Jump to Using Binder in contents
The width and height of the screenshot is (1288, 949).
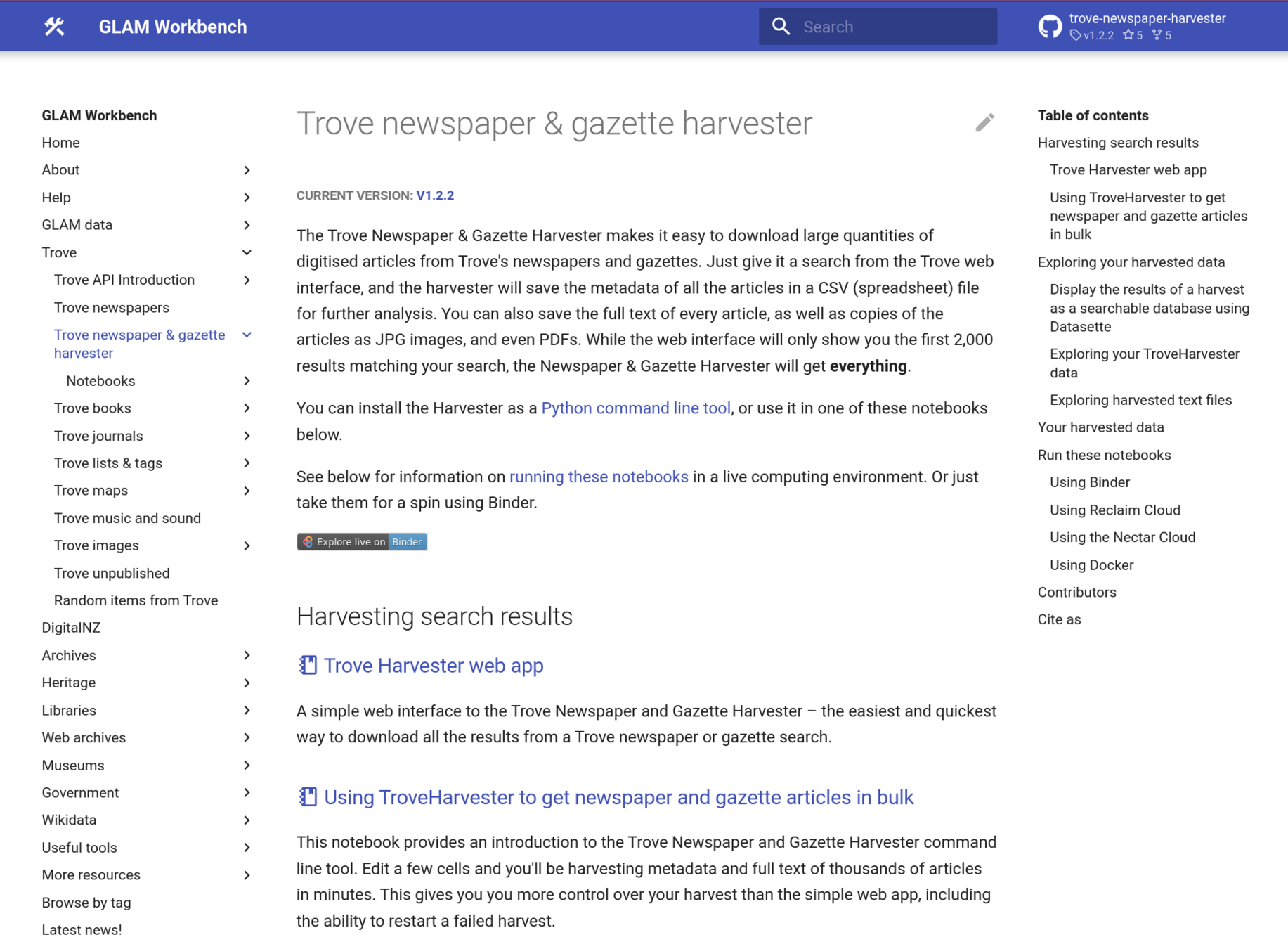[1089, 482]
